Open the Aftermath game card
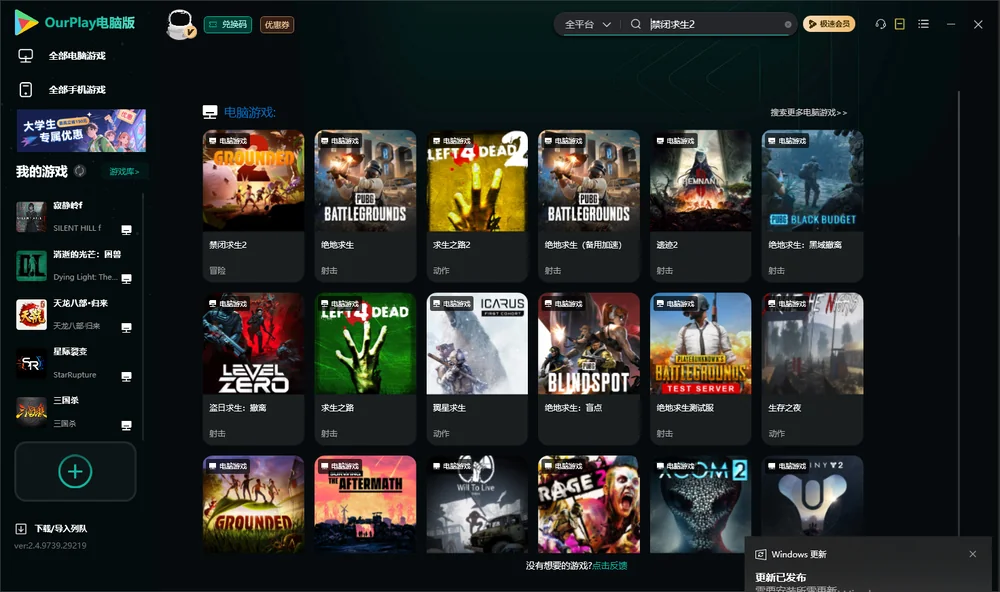The height and width of the screenshot is (592, 1000). point(365,504)
